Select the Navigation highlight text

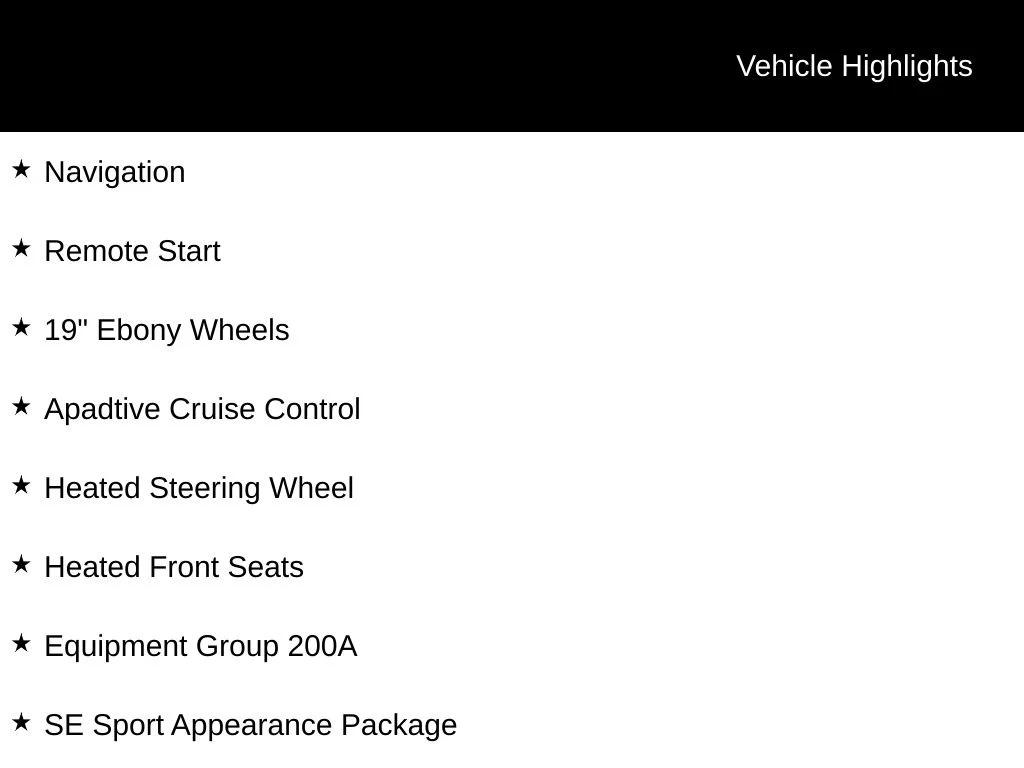(x=115, y=173)
